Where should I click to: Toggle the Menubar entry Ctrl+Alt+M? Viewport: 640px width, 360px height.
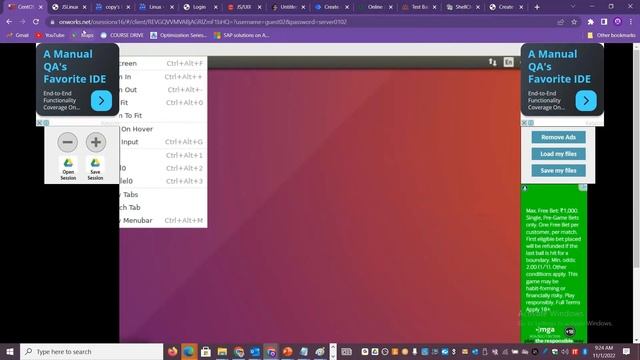[x=163, y=220]
